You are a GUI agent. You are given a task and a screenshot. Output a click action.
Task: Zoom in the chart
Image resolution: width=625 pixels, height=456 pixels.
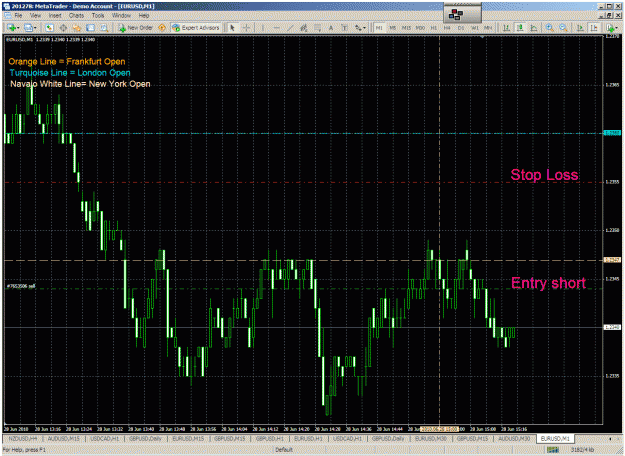[x=550, y=28]
